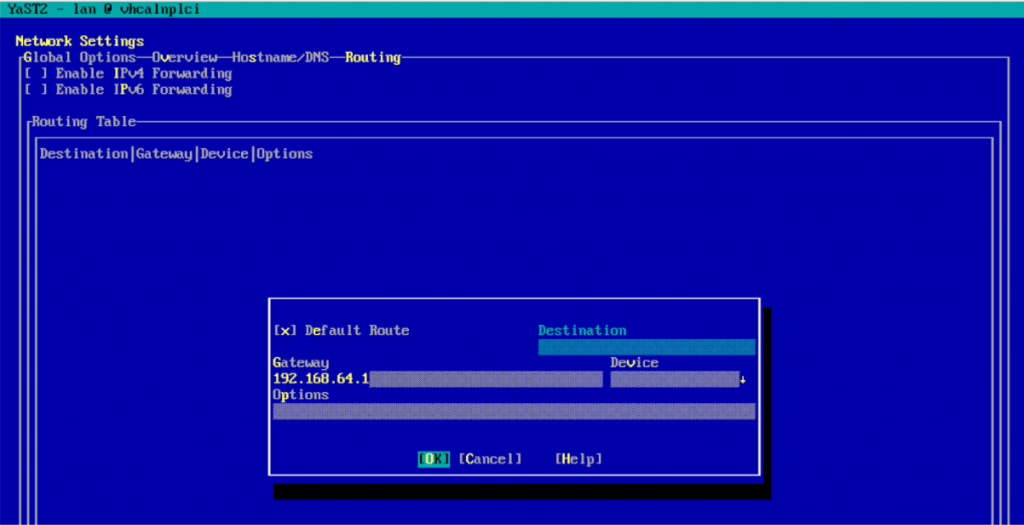Click the Destination column header

pos(84,154)
